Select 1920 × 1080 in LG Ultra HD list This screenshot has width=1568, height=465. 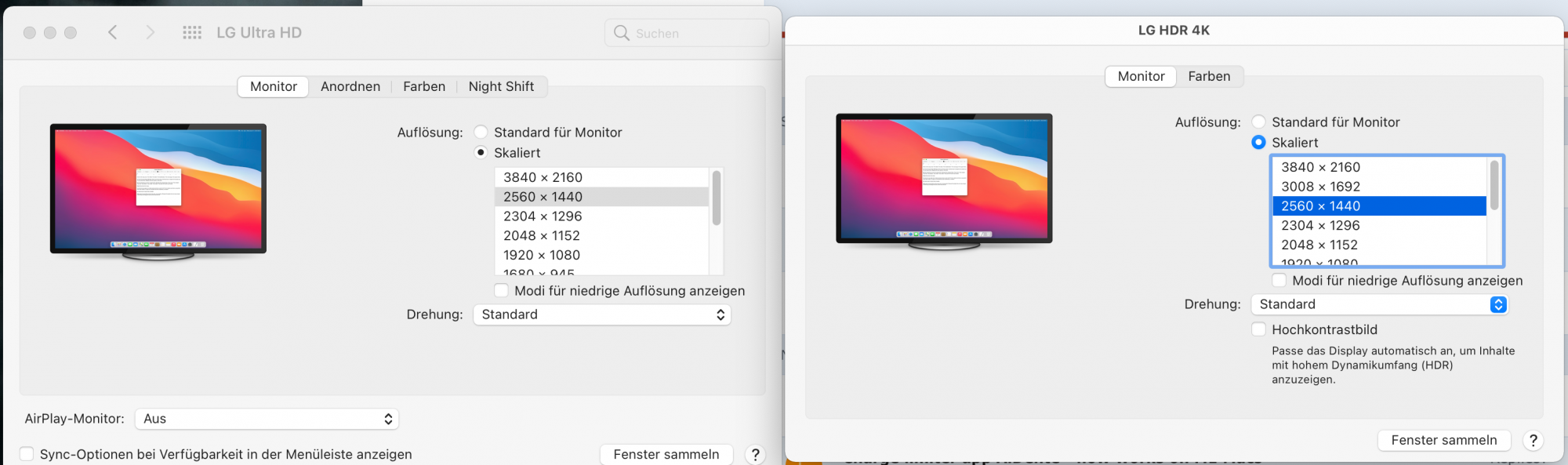click(601, 255)
